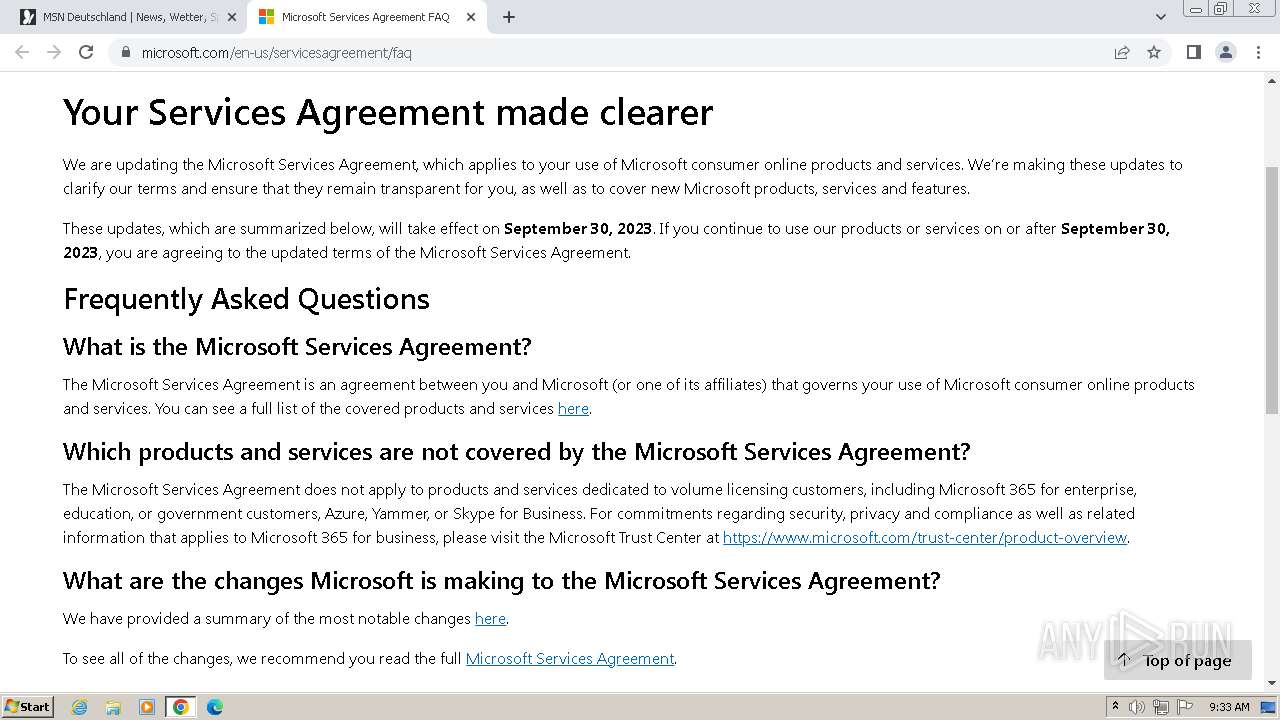Close the MSN Deutschland tab
Screen dimensions: 1280x720
(x=232, y=17)
